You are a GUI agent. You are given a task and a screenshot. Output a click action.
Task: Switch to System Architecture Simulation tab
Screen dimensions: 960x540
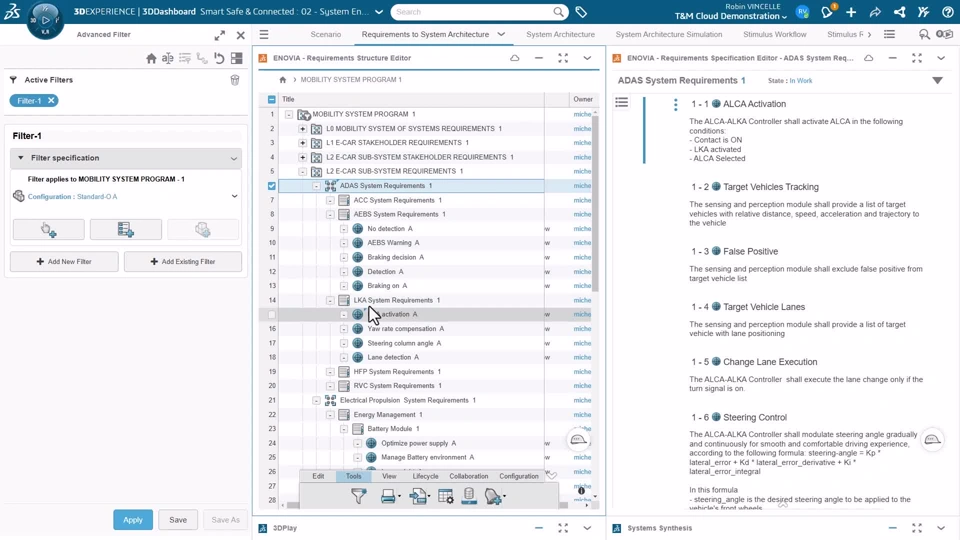(x=669, y=34)
